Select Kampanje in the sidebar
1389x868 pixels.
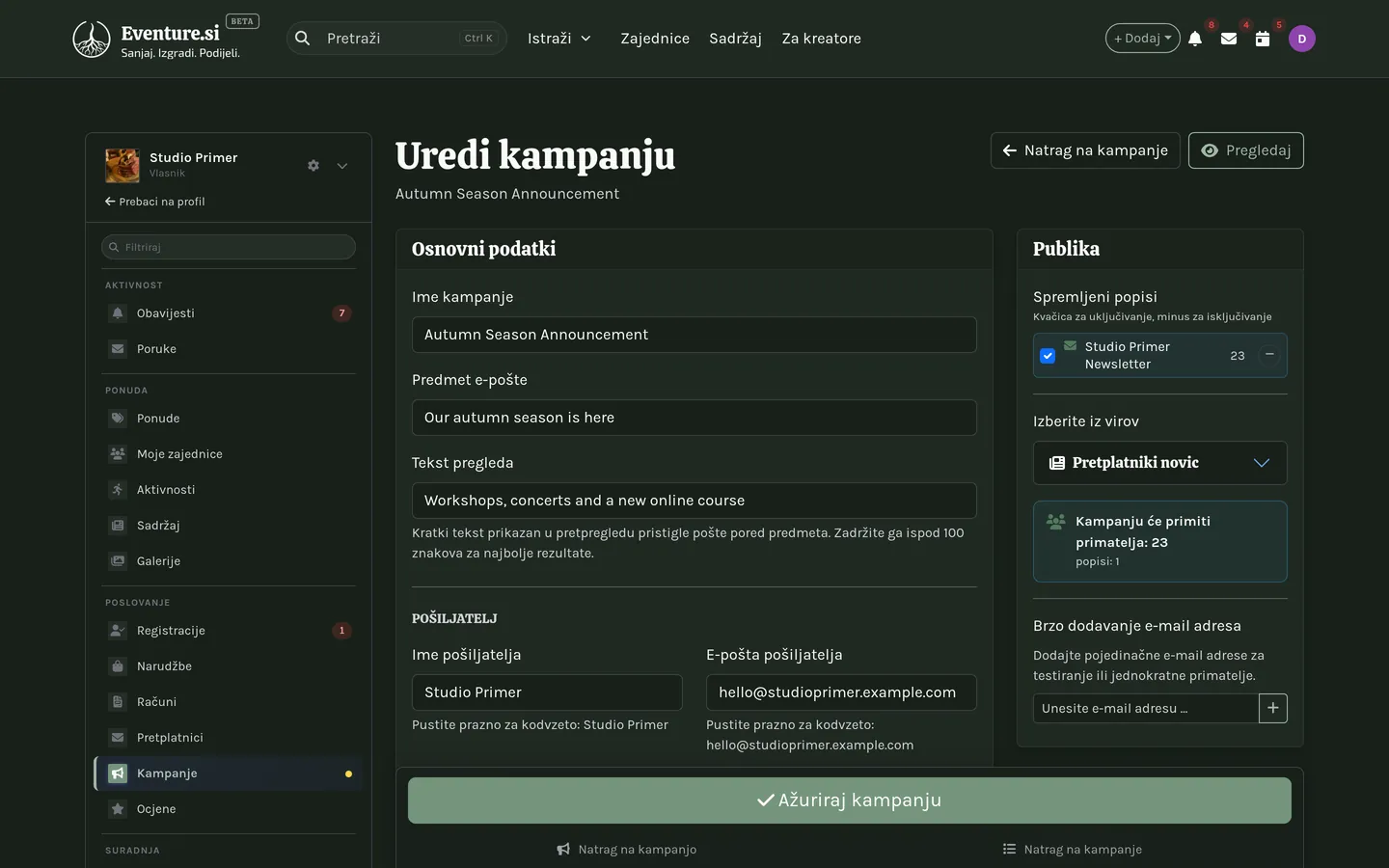coord(229,773)
